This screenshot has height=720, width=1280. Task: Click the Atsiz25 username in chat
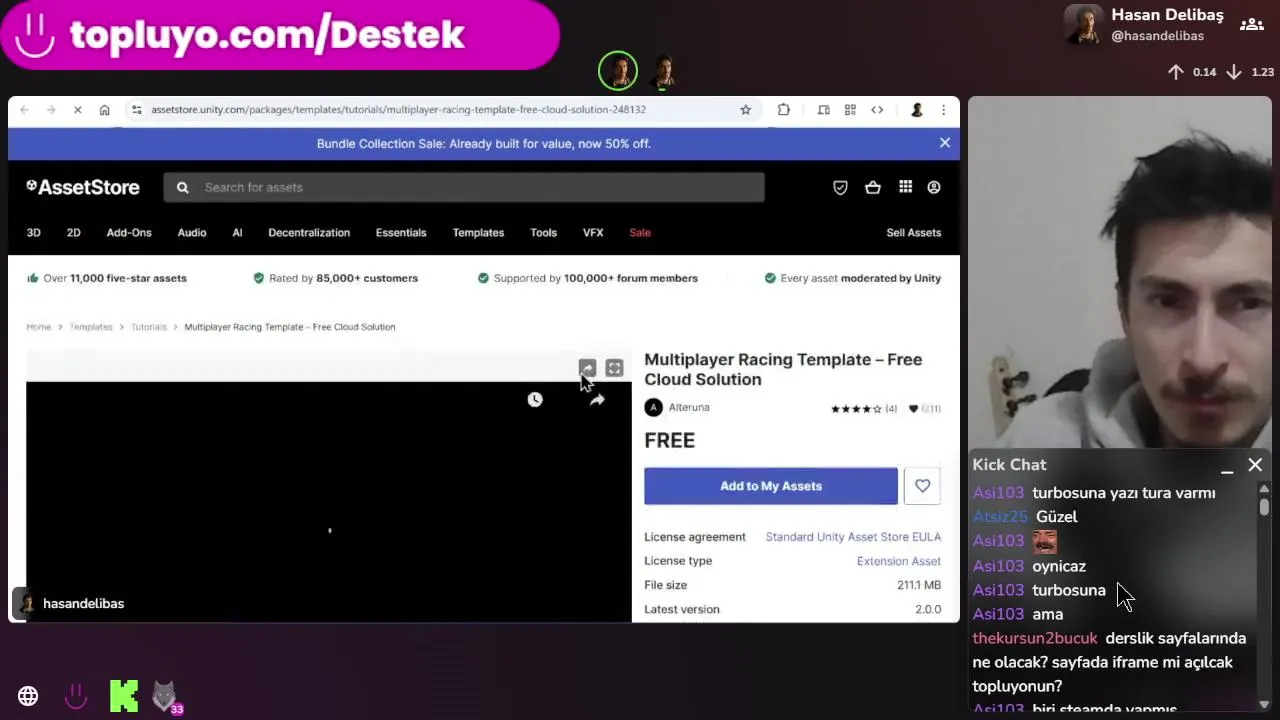(x=1000, y=517)
